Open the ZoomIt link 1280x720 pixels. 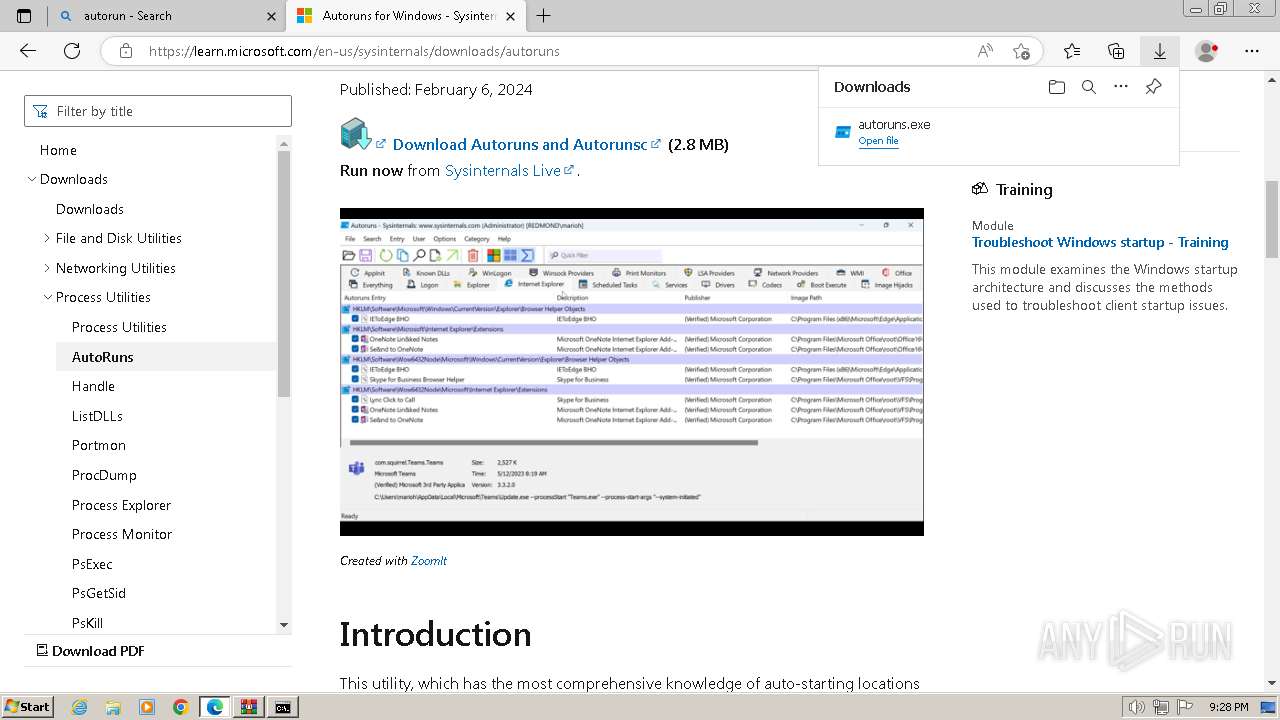pyautogui.click(x=429, y=561)
